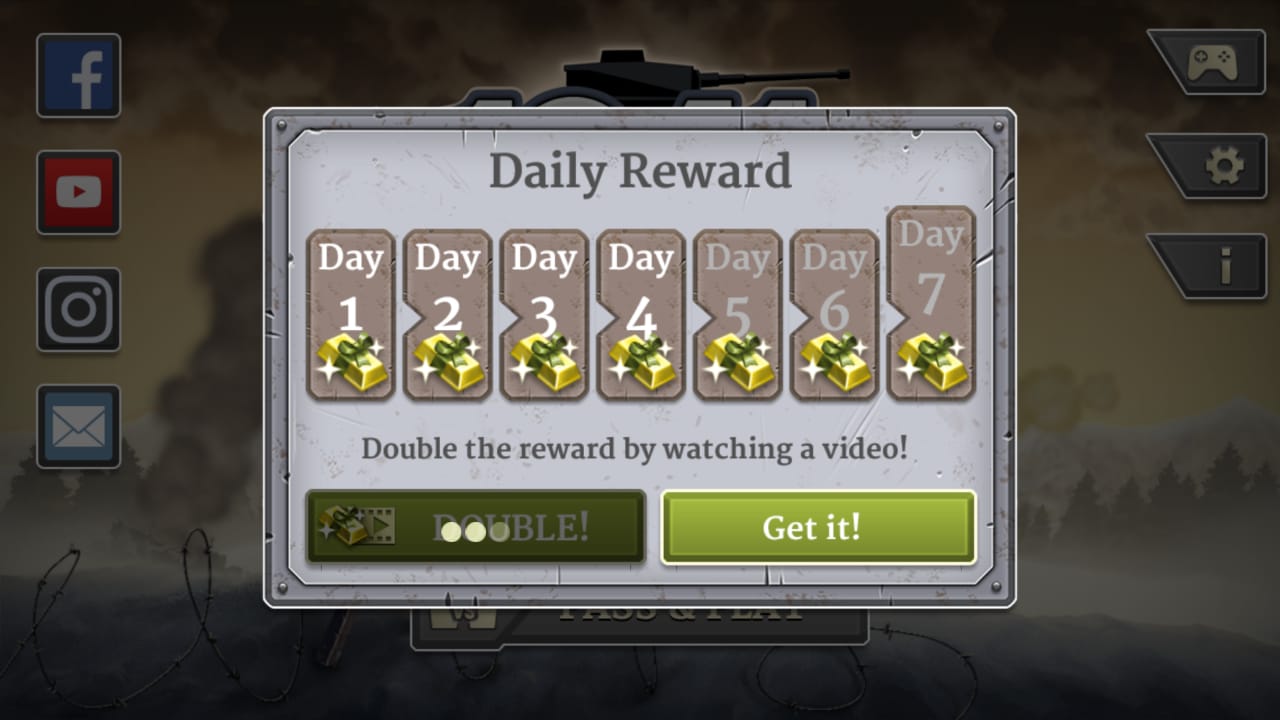This screenshot has width=1280, height=720.
Task: Click the DOUBLE! video reward button
Action: click(475, 527)
